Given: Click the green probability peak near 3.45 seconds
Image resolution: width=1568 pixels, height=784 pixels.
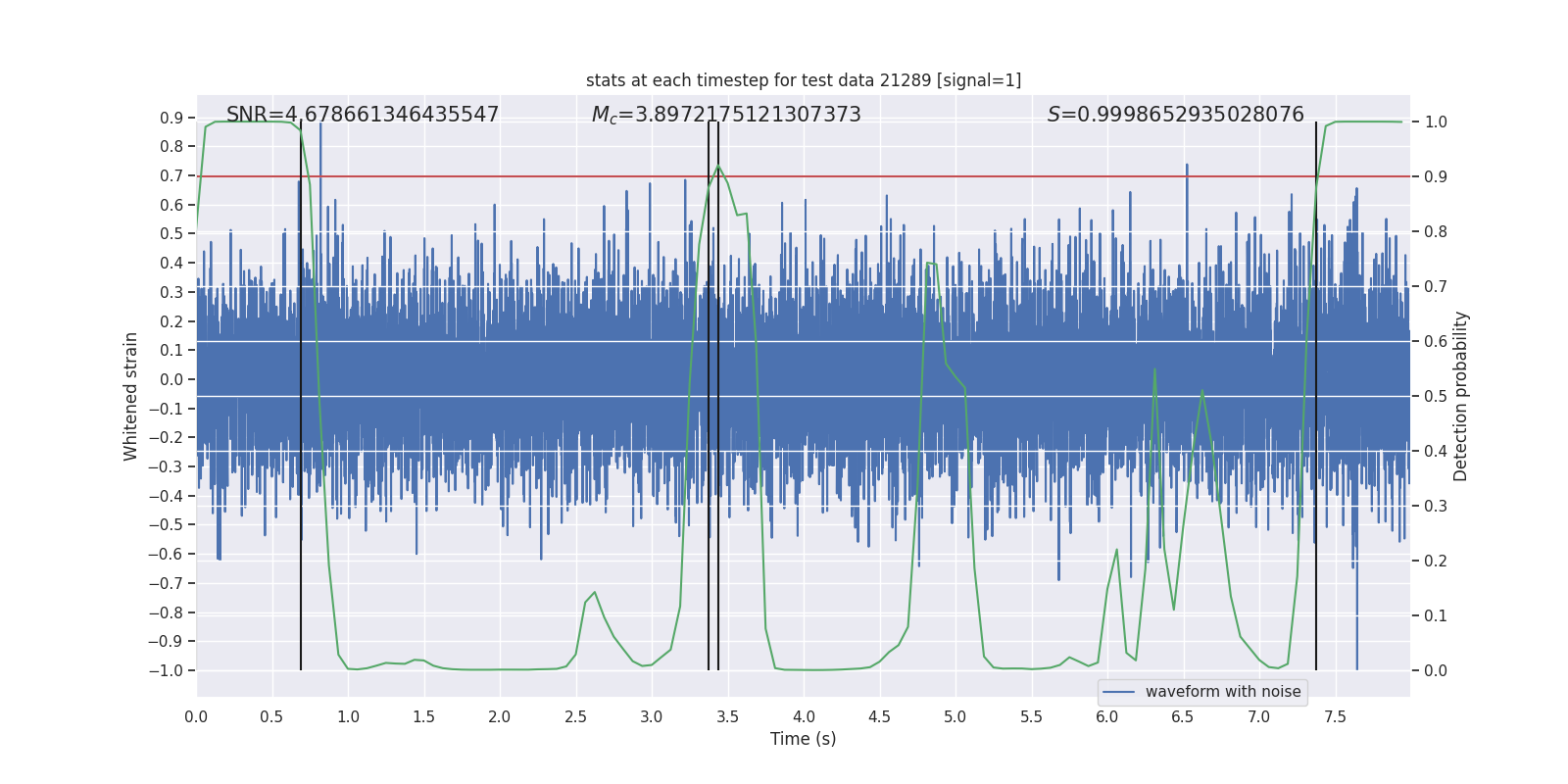Looking at the screenshot, I should 718,167.
